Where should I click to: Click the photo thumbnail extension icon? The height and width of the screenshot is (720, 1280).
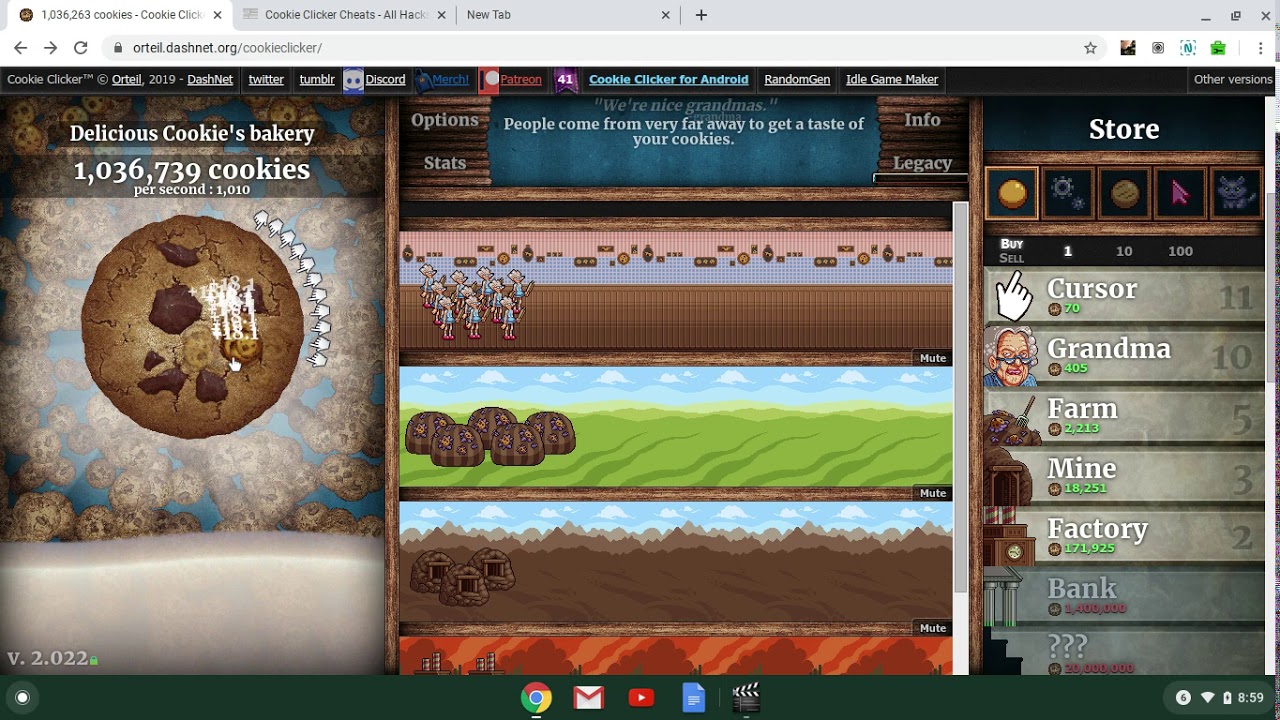(1128, 47)
